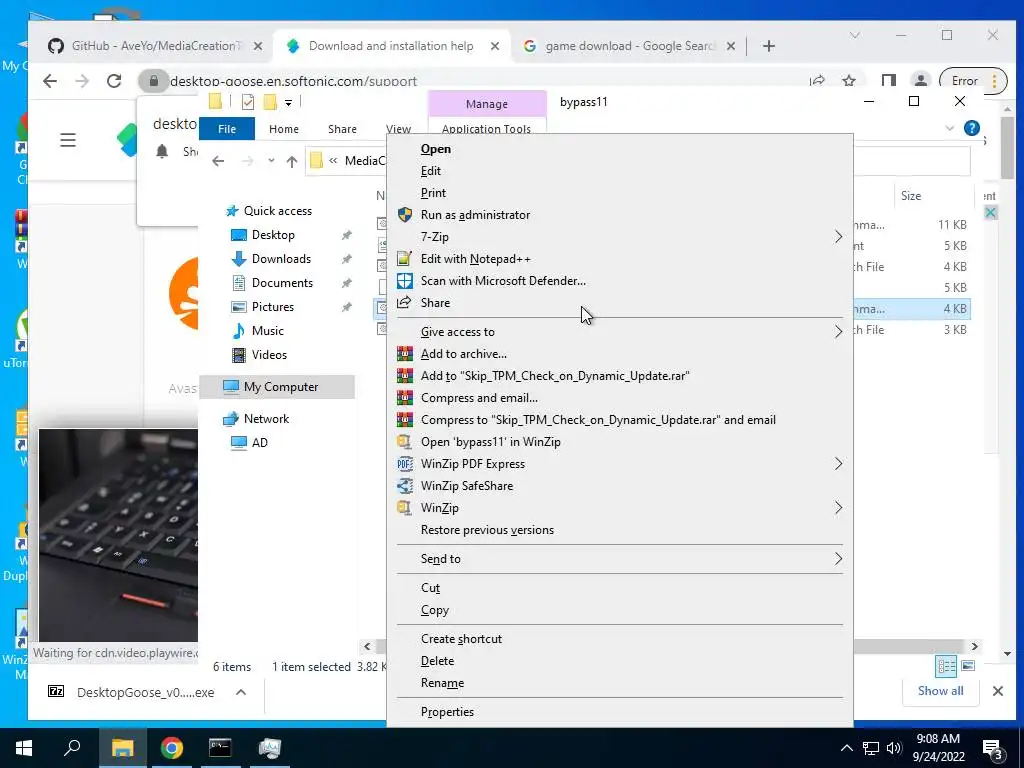The height and width of the screenshot is (768, 1024).
Task: Select My Computer in navigation pane
Action: click(278, 387)
